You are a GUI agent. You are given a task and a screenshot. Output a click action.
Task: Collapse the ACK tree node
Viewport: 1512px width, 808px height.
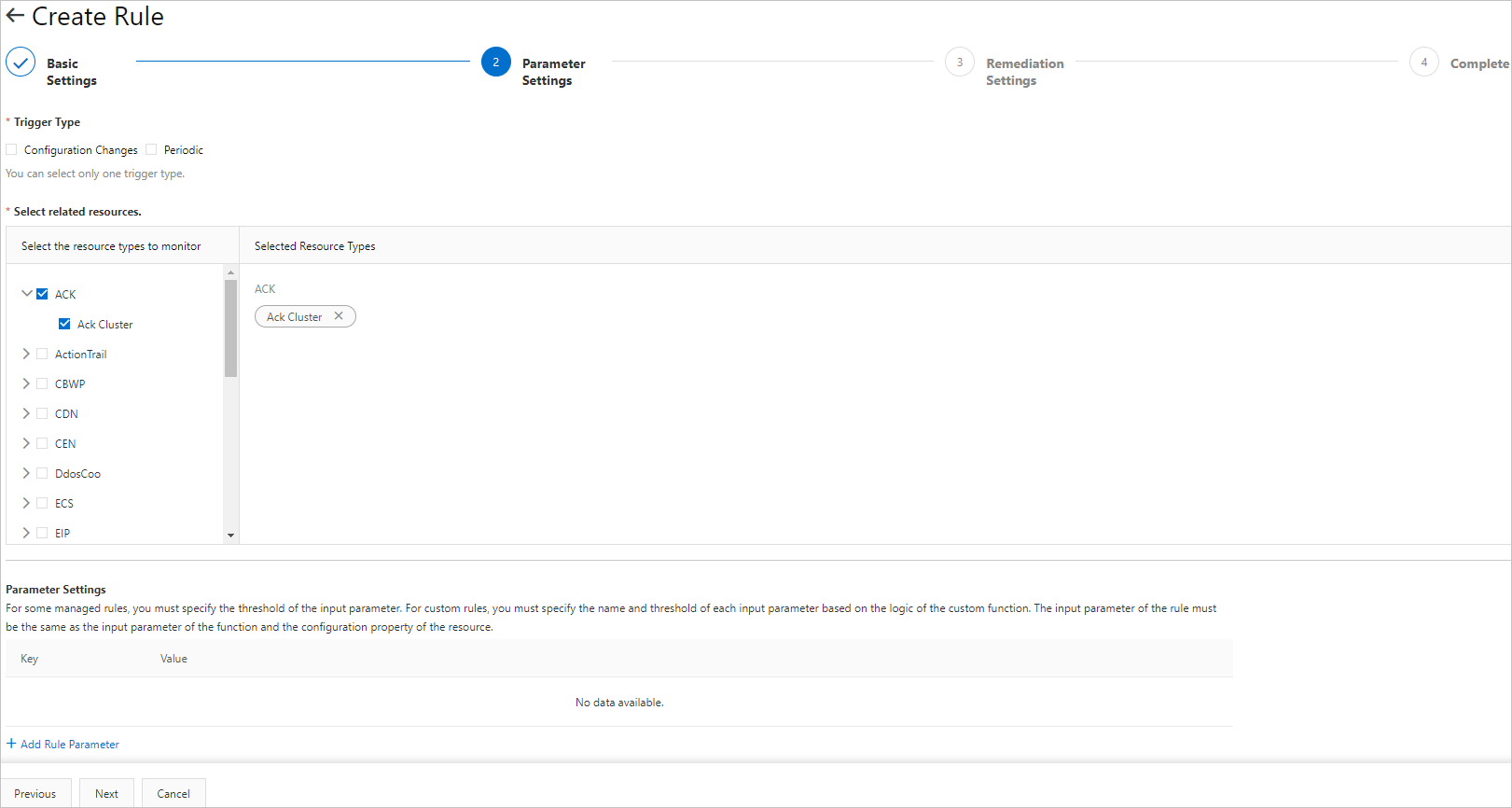click(26, 294)
